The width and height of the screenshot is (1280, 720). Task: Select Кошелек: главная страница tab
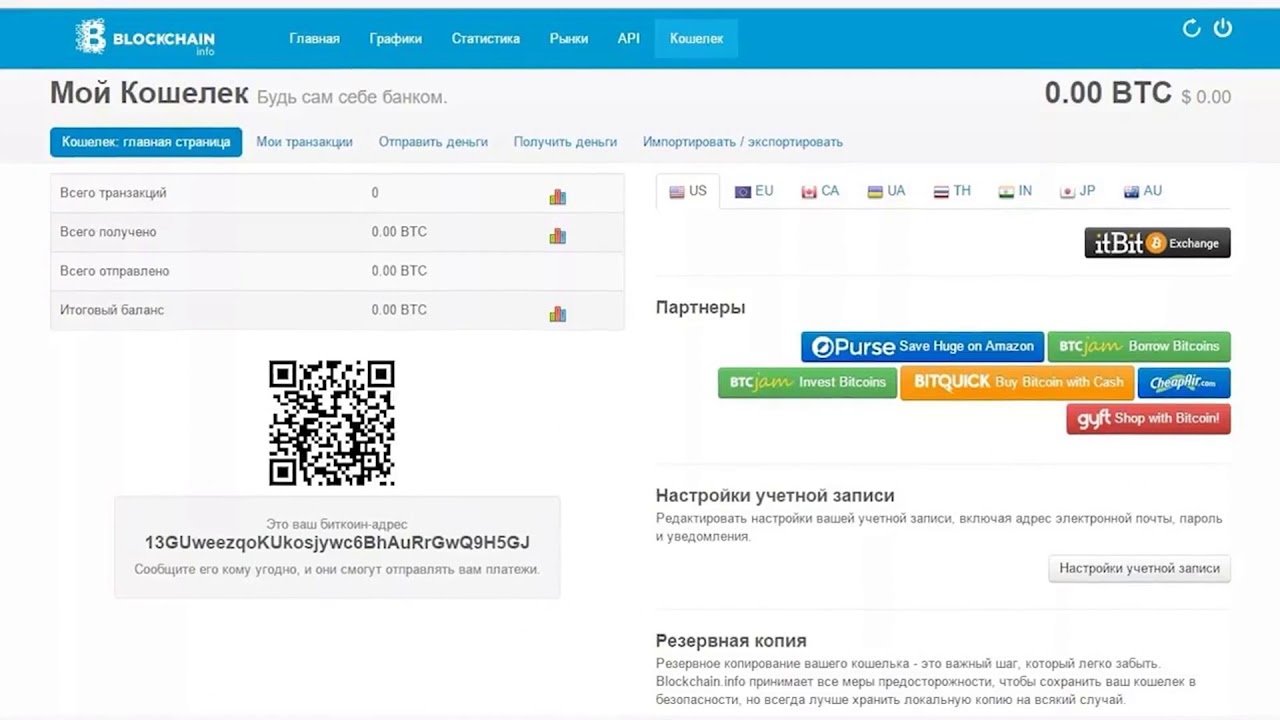[x=146, y=142]
